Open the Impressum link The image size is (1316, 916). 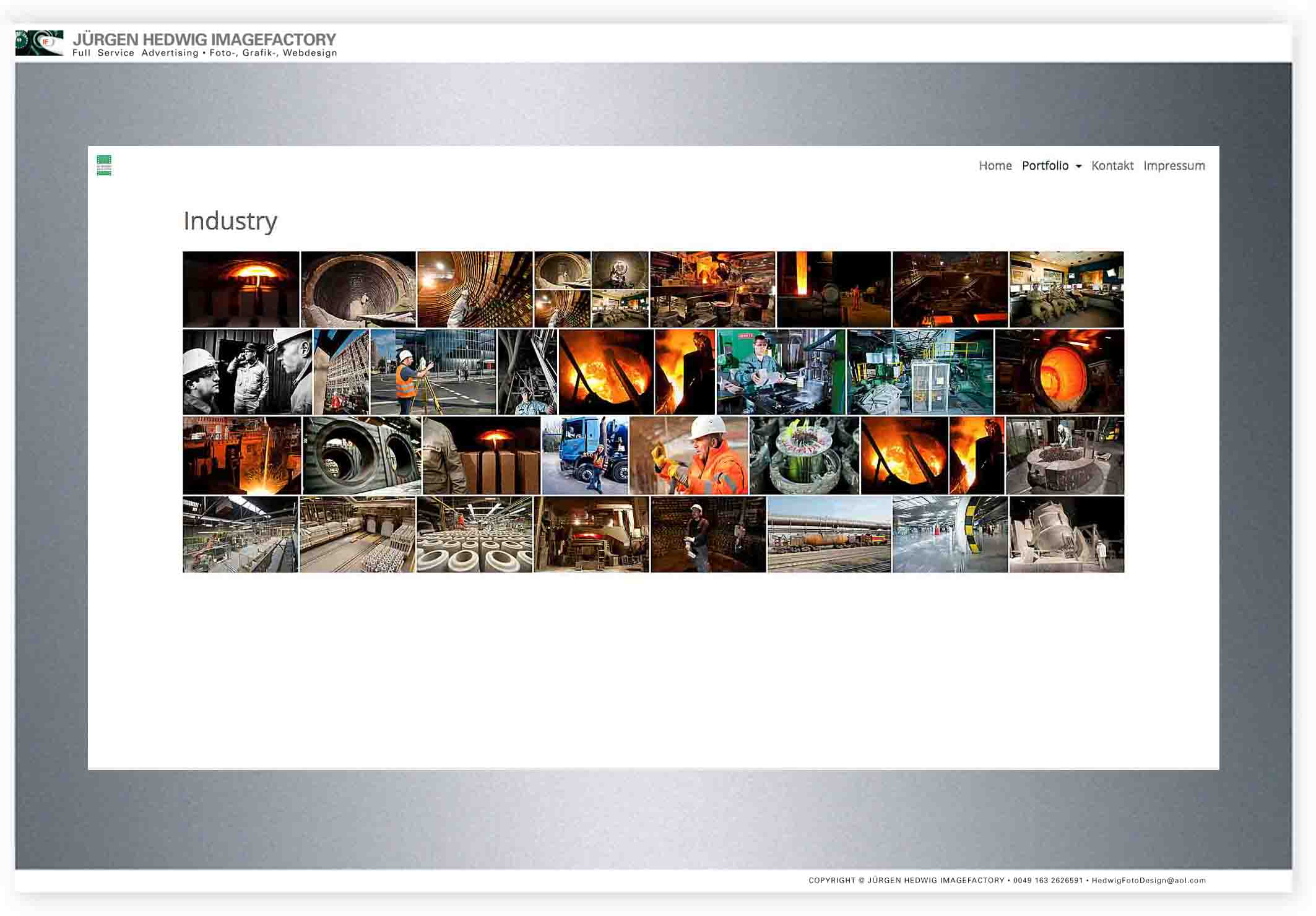[1174, 166]
